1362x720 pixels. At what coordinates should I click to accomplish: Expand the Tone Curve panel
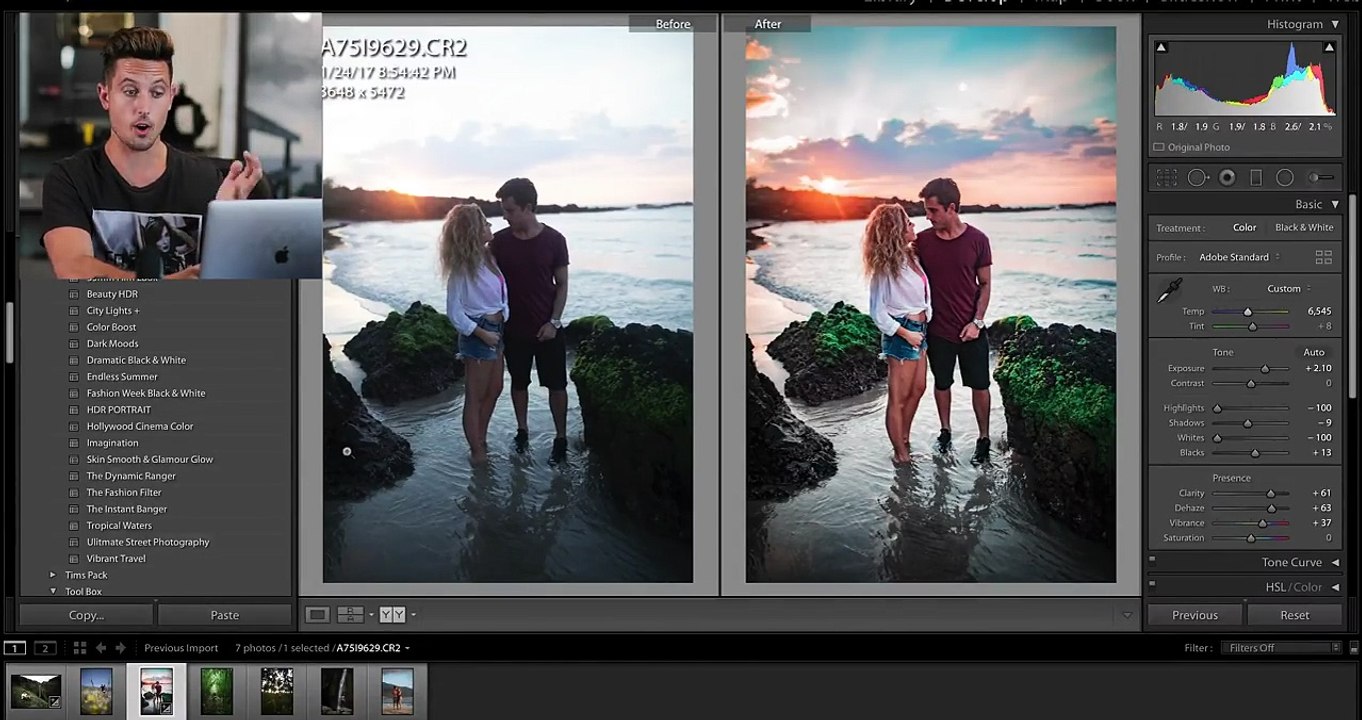click(x=1335, y=563)
